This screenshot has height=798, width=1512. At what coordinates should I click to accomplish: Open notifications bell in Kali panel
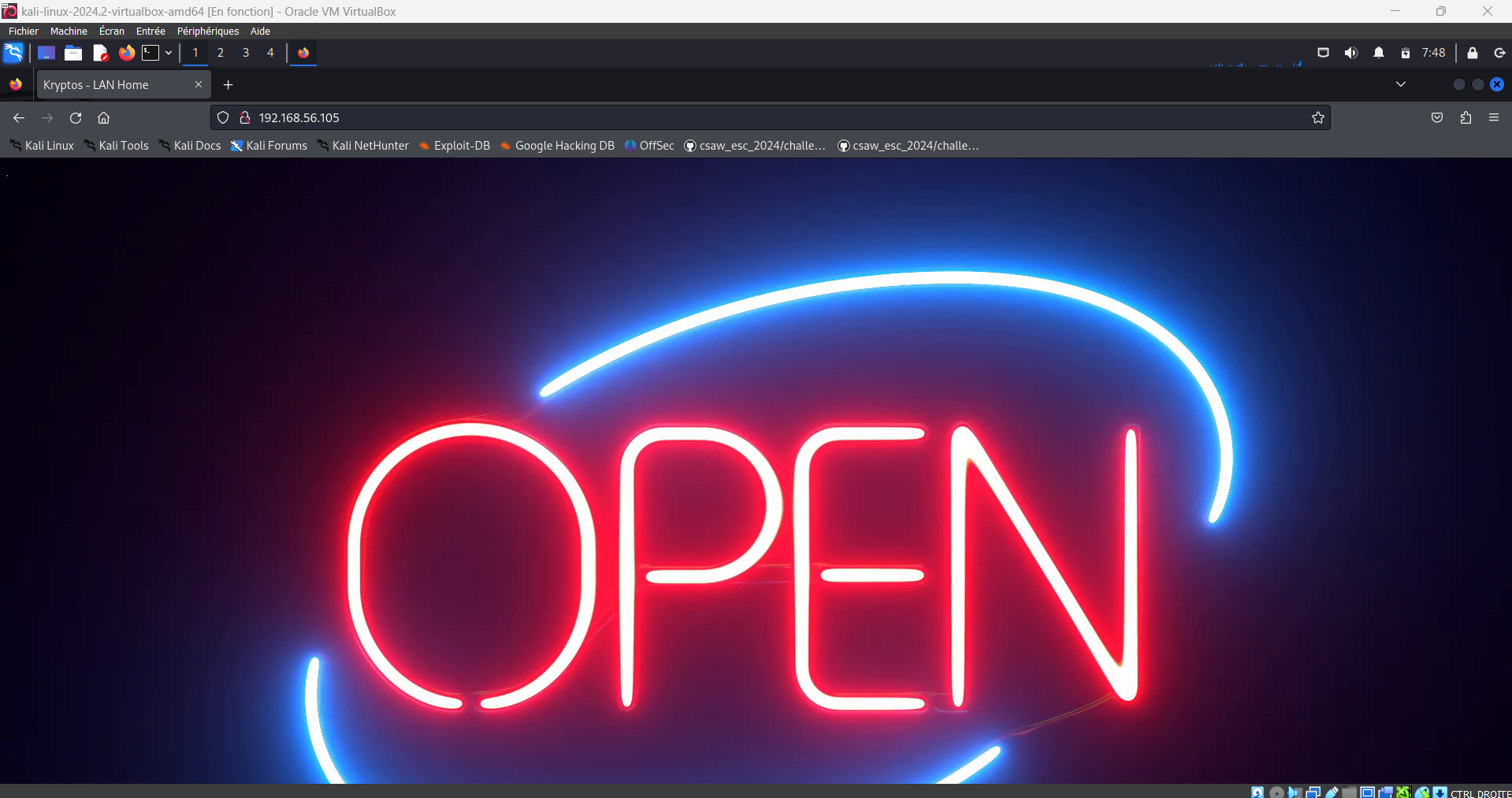[x=1378, y=53]
